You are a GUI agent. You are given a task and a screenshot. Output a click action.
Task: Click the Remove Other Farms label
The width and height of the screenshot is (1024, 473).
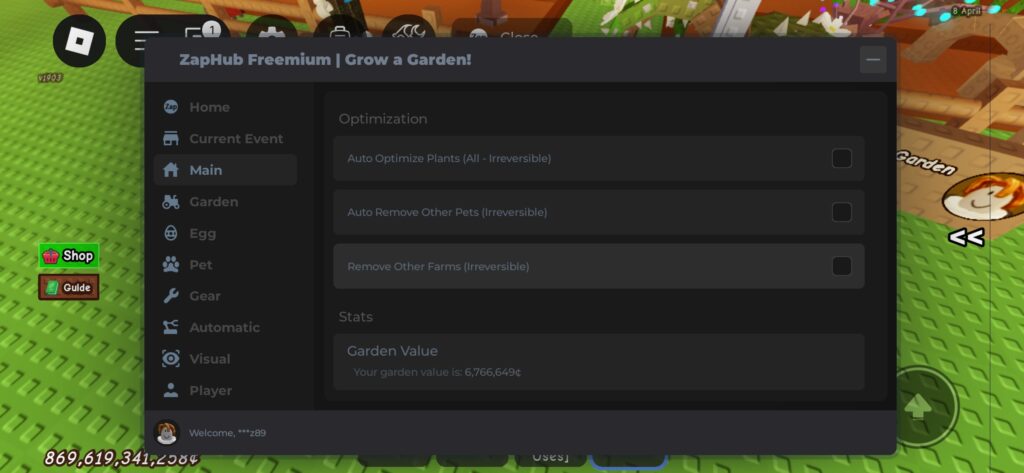pos(438,267)
